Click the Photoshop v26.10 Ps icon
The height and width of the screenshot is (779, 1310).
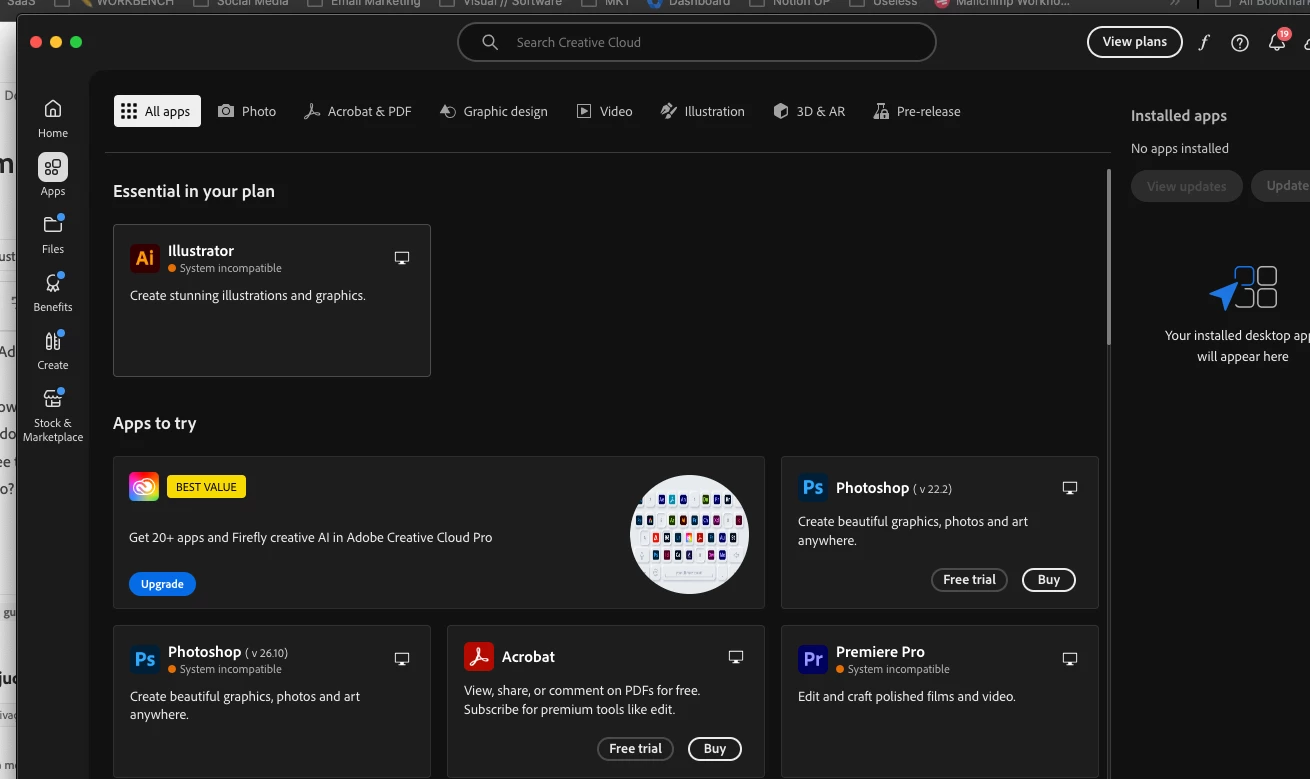click(145, 659)
